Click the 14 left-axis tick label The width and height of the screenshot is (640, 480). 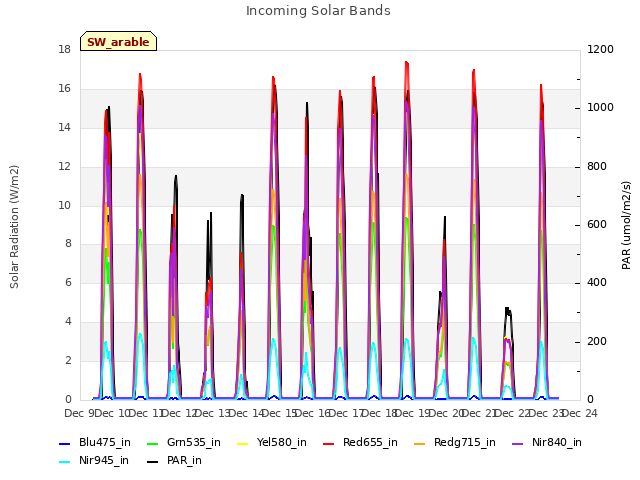point(64,127)
